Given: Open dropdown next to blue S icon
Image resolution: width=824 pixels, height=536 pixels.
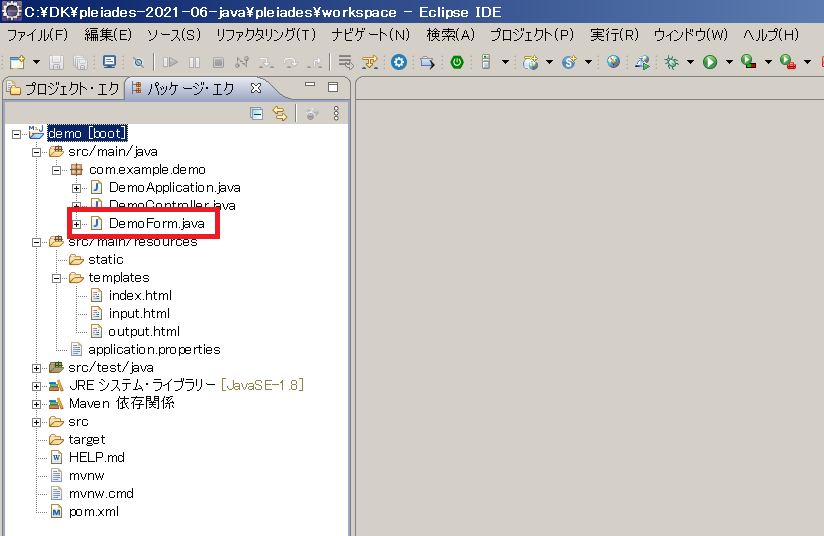Looking at the screenshot, I should click(x=588, y=62).
